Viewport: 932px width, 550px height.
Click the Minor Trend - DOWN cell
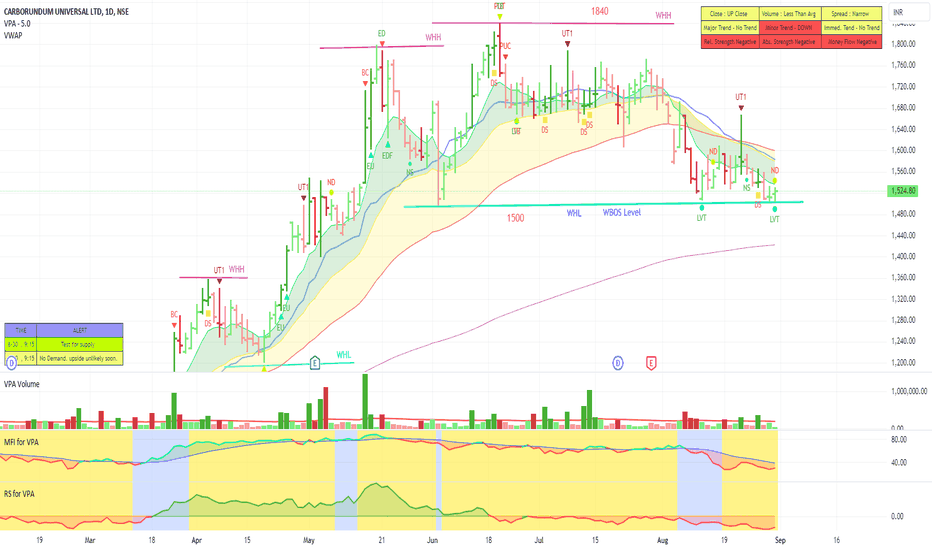[790, 28]
